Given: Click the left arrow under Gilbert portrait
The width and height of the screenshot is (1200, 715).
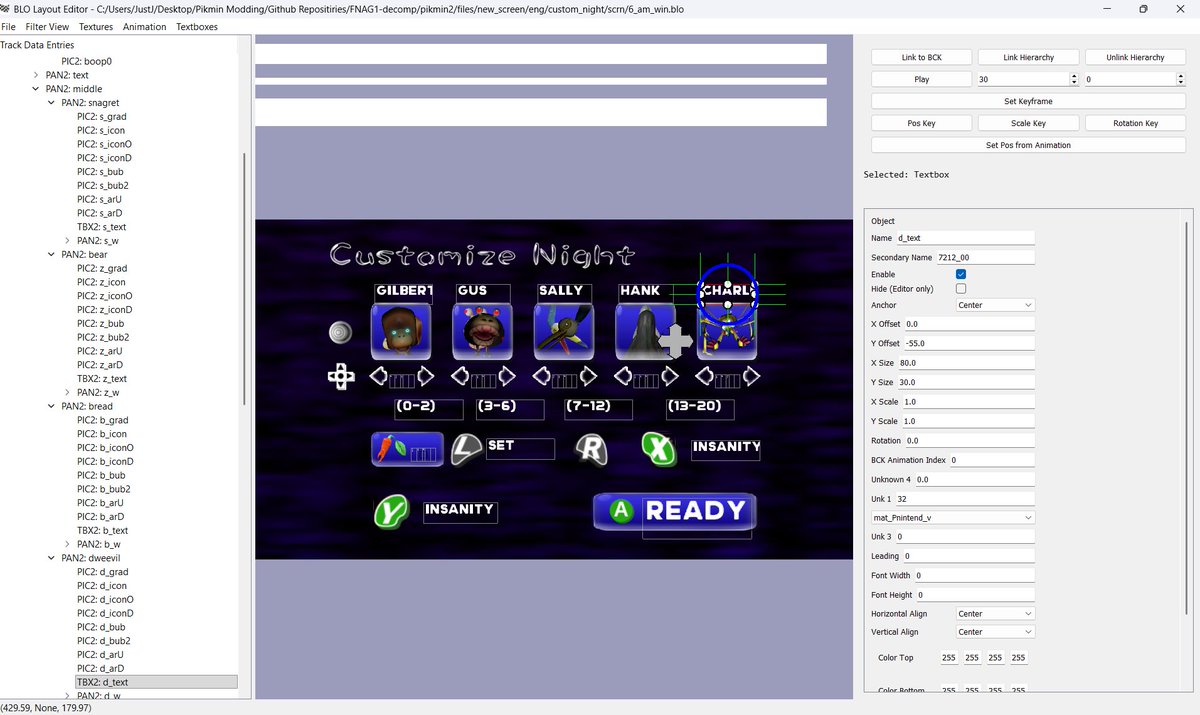Looking at the screenshot, I should click(x=378, y=376).
